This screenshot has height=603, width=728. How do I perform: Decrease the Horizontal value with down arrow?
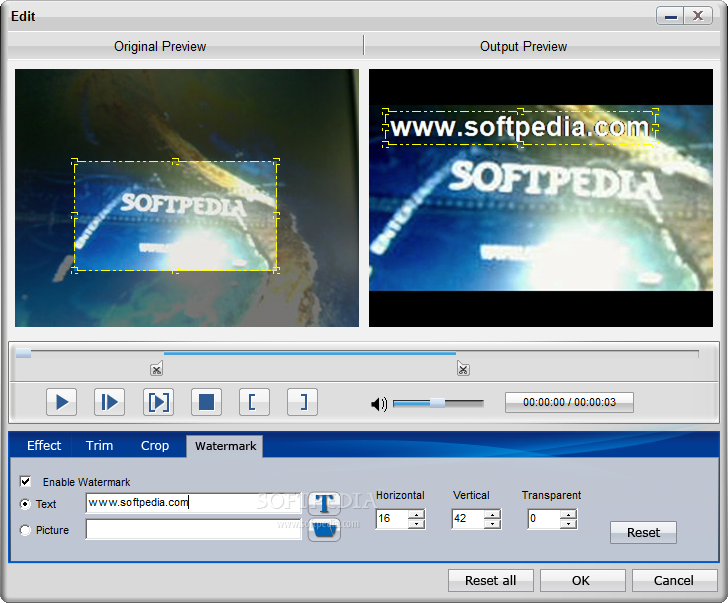tap(416, 524)
